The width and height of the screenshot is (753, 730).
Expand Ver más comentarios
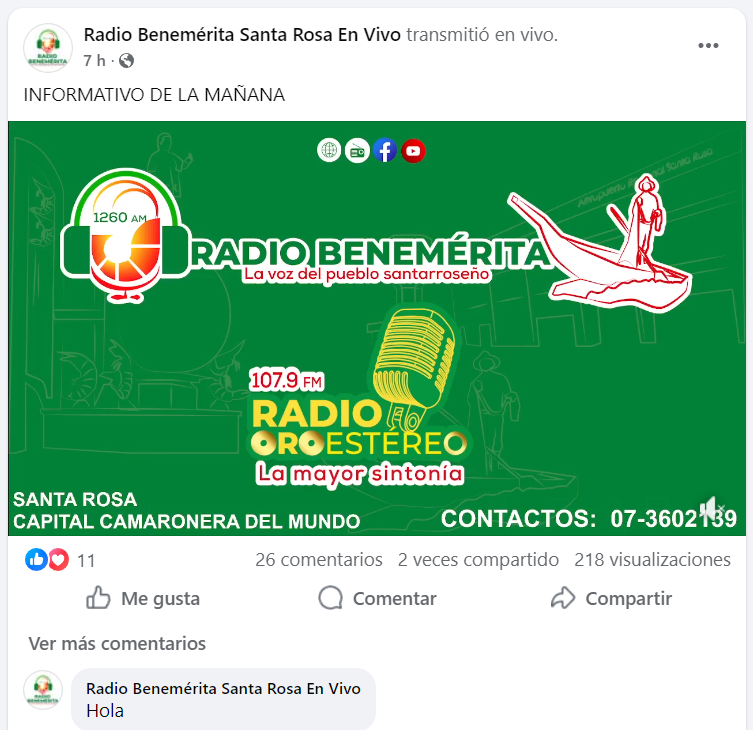(117, 644)
